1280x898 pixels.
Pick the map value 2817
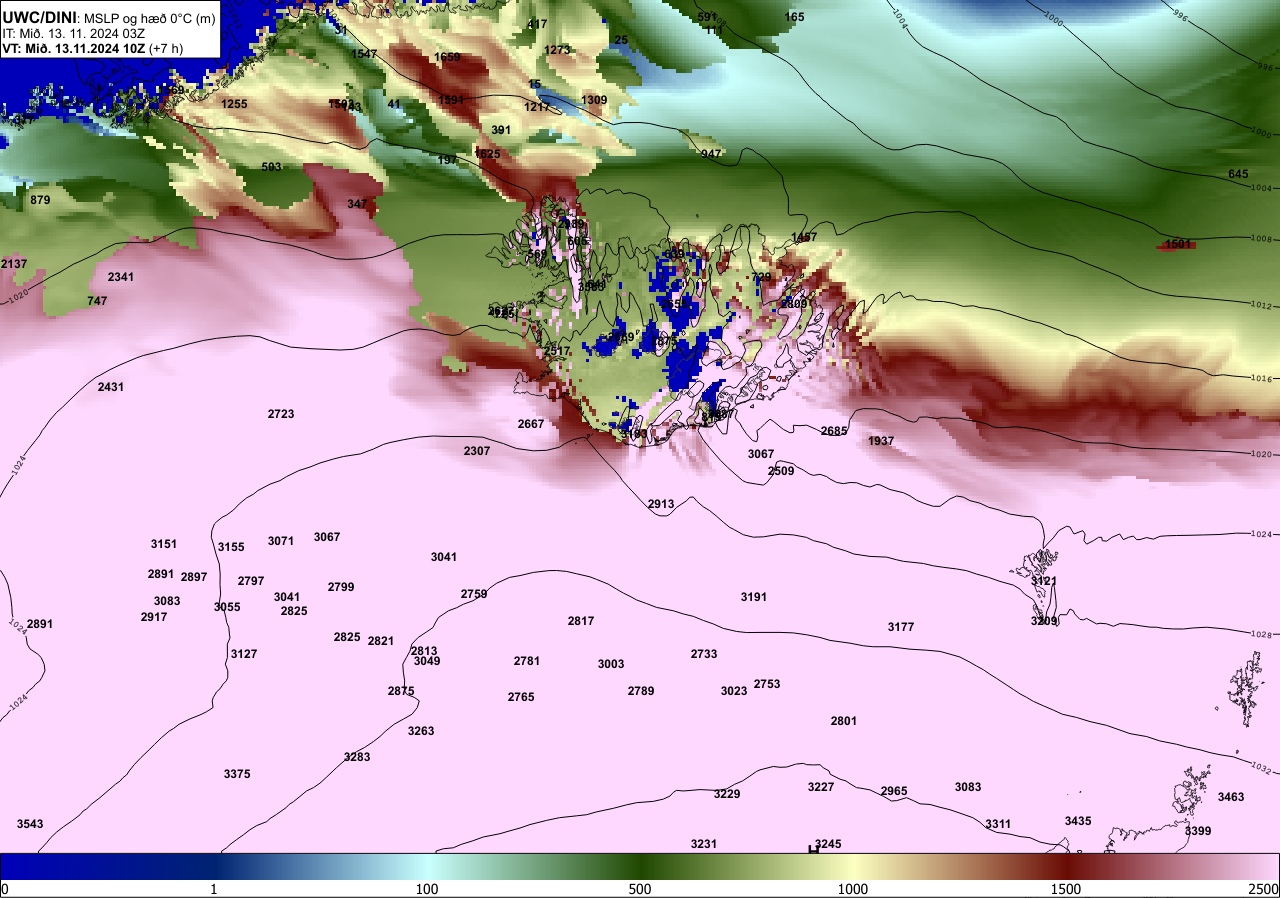581,621
